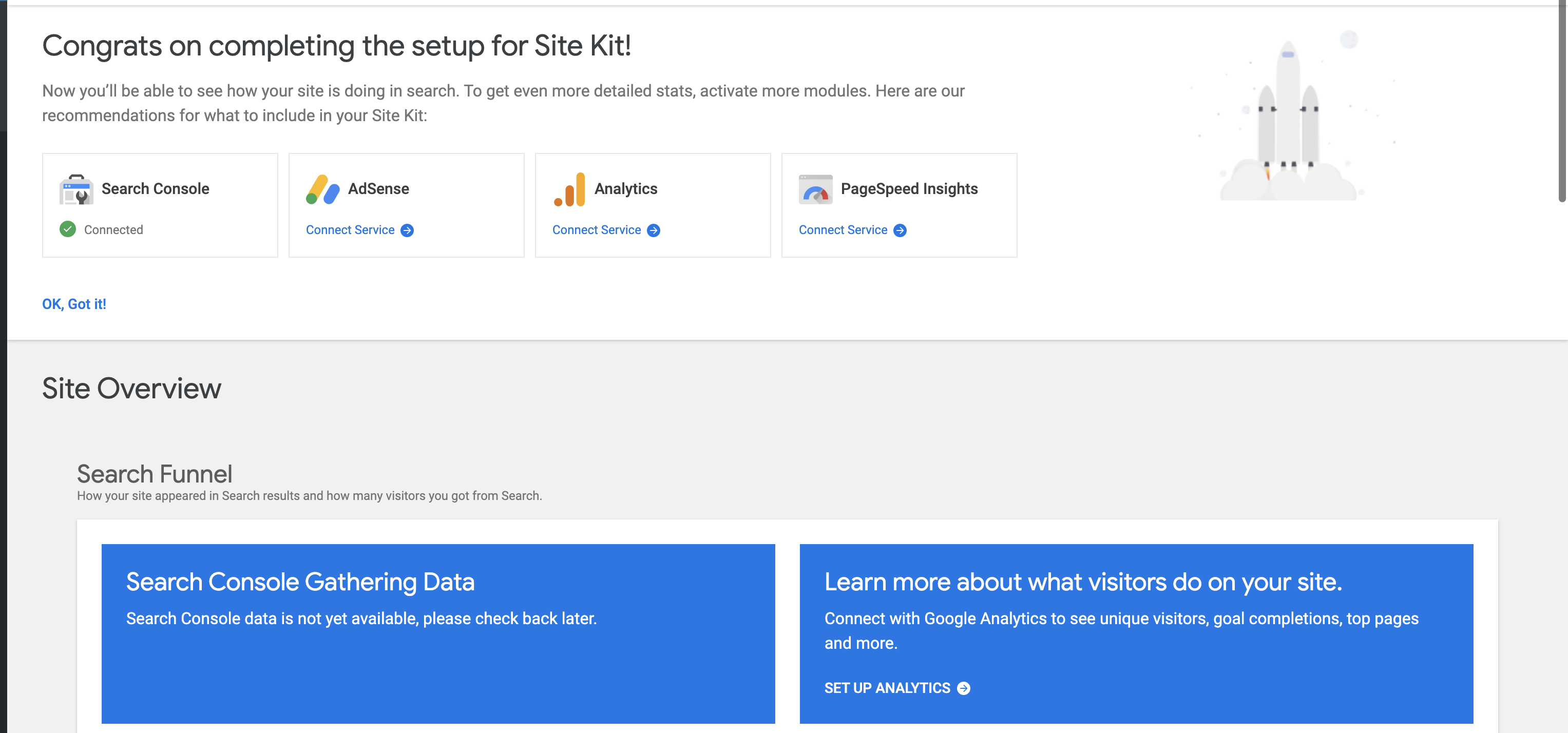
Task: Click the arrow icon beside PageSpeed Connect Service
Action: pyautogui.click(x=900, y=230)
